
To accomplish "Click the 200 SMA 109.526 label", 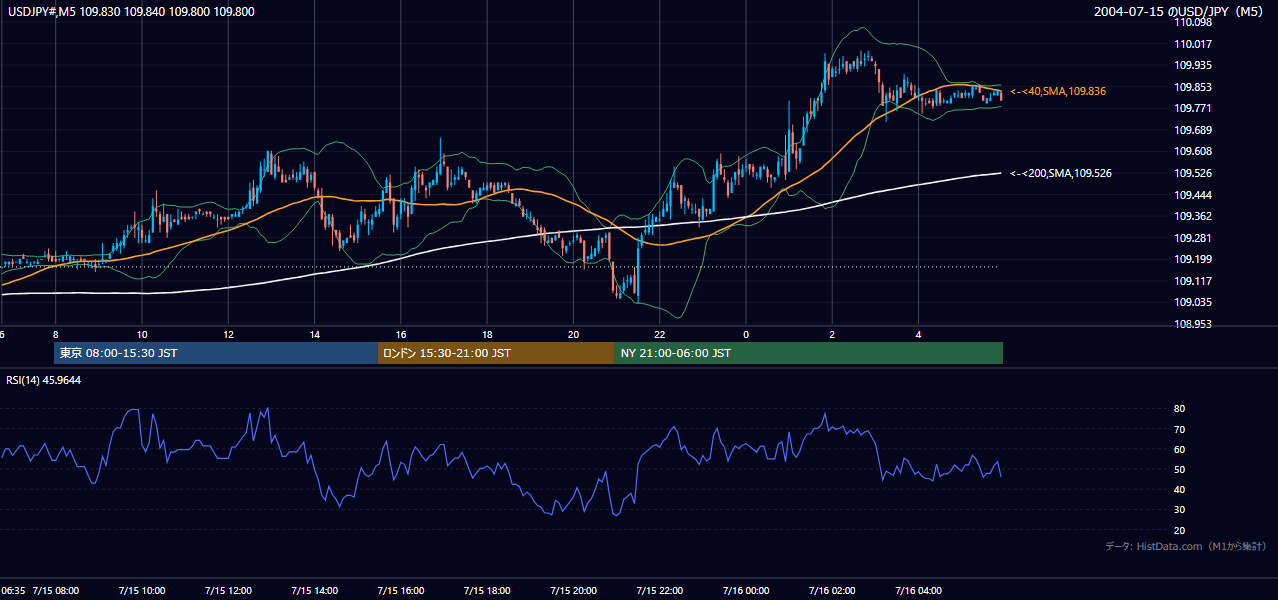I will 1061,173.
